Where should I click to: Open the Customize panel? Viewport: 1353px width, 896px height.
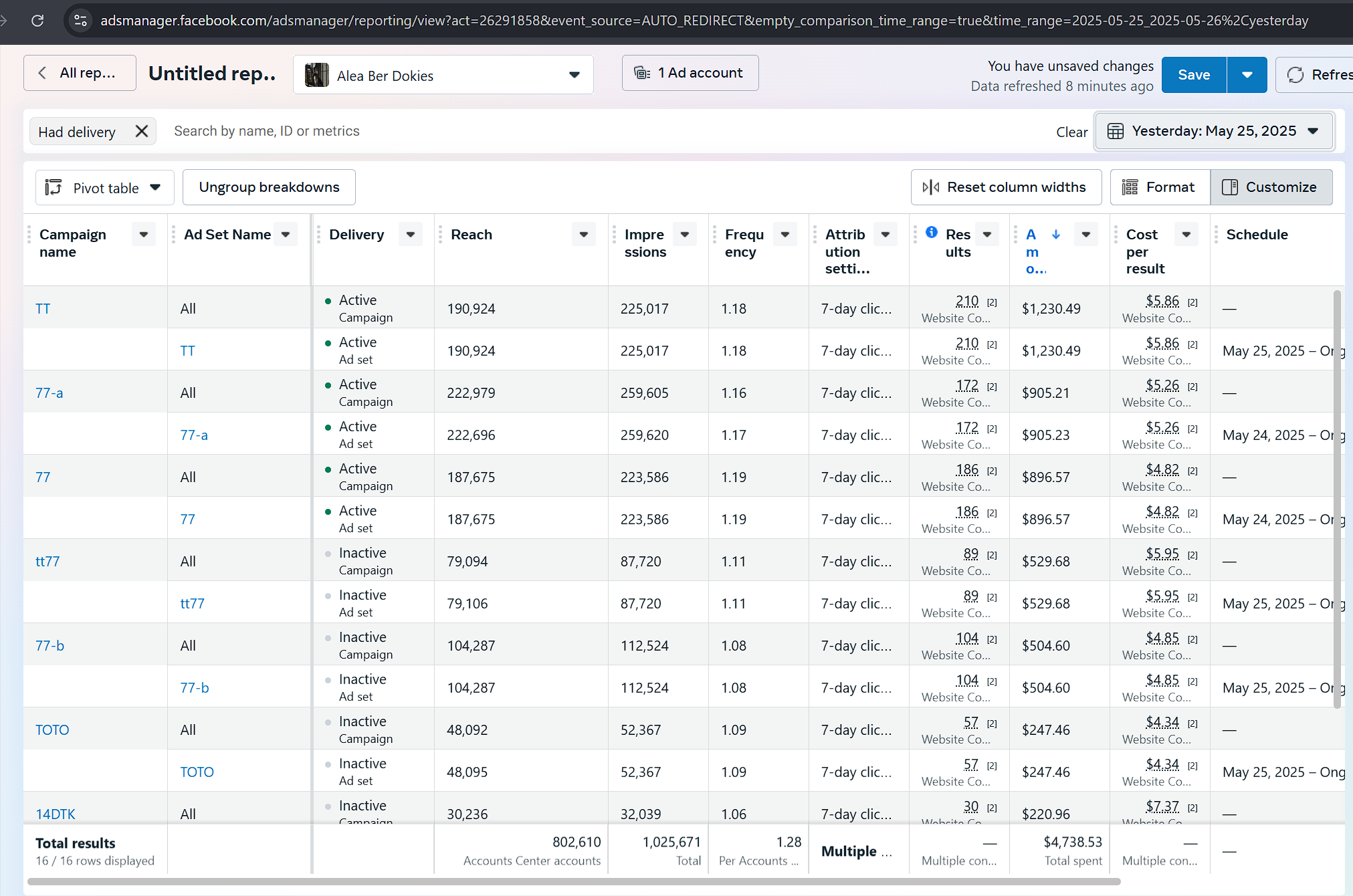[1271, 187]
